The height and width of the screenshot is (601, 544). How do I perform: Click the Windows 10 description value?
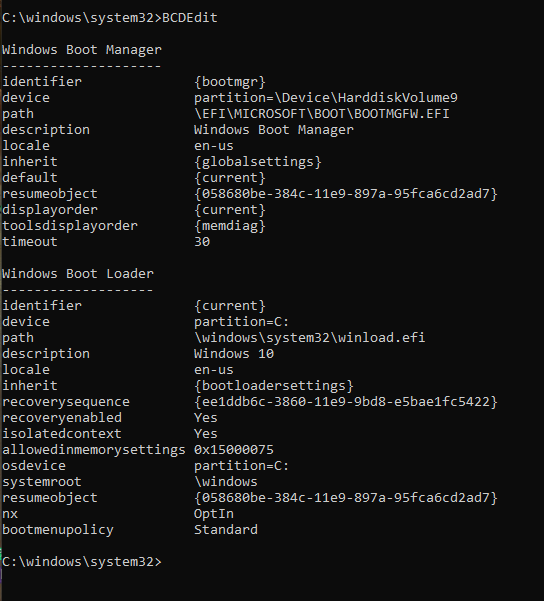click(x=234, y=354)
